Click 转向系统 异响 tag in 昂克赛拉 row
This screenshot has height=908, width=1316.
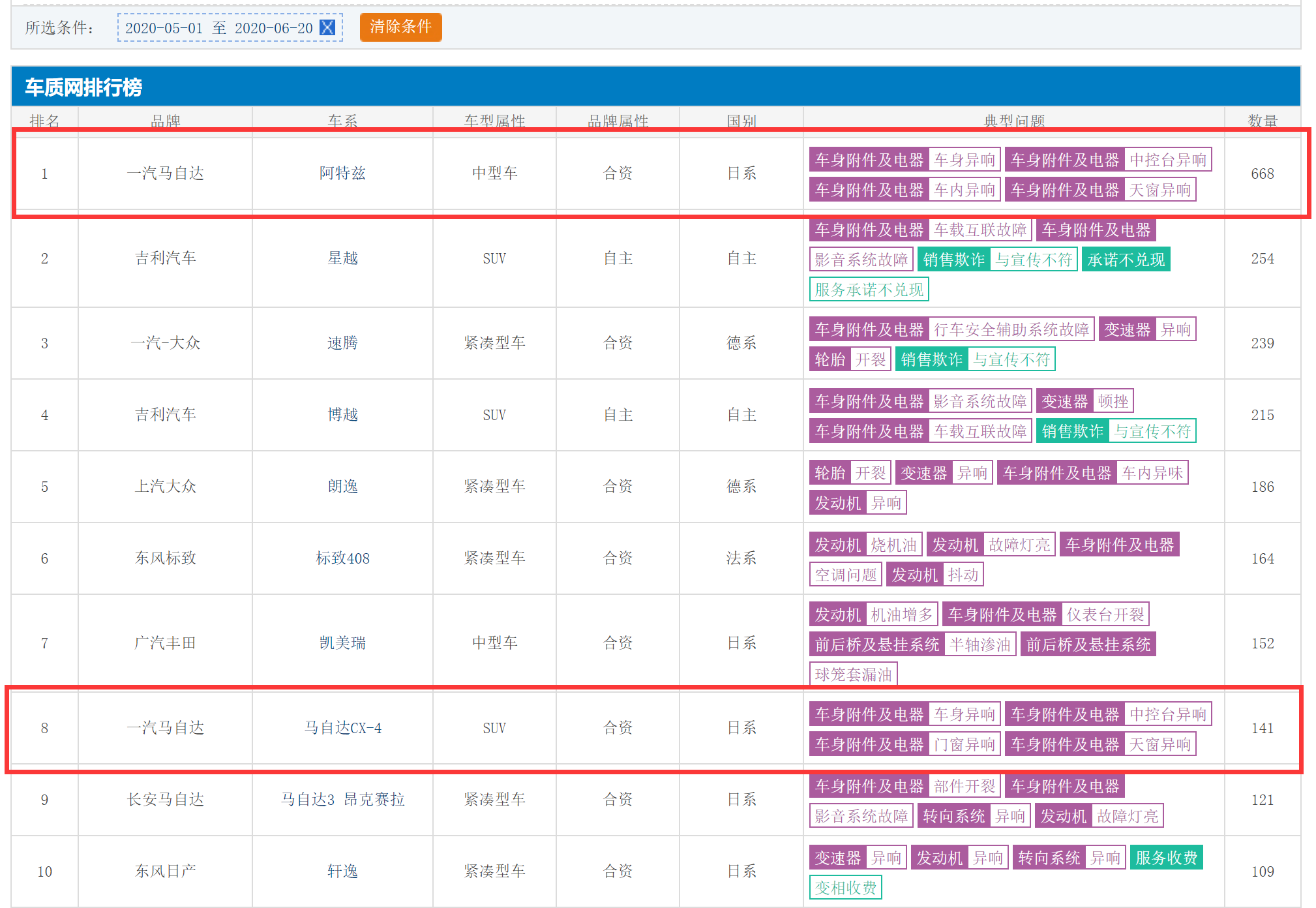[974, 816]
